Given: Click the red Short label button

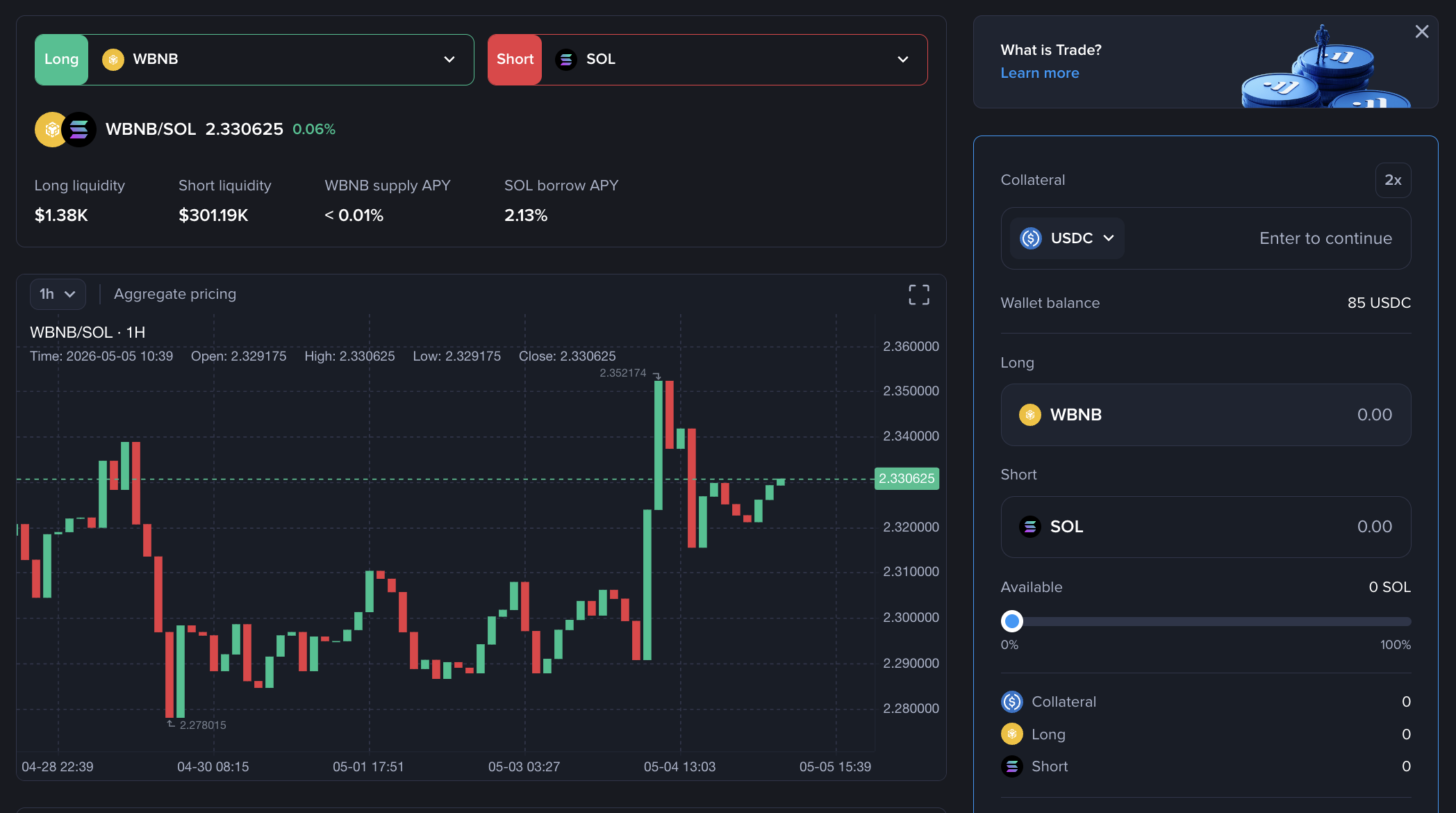Looking at the screenshot, I should (515, 60).
